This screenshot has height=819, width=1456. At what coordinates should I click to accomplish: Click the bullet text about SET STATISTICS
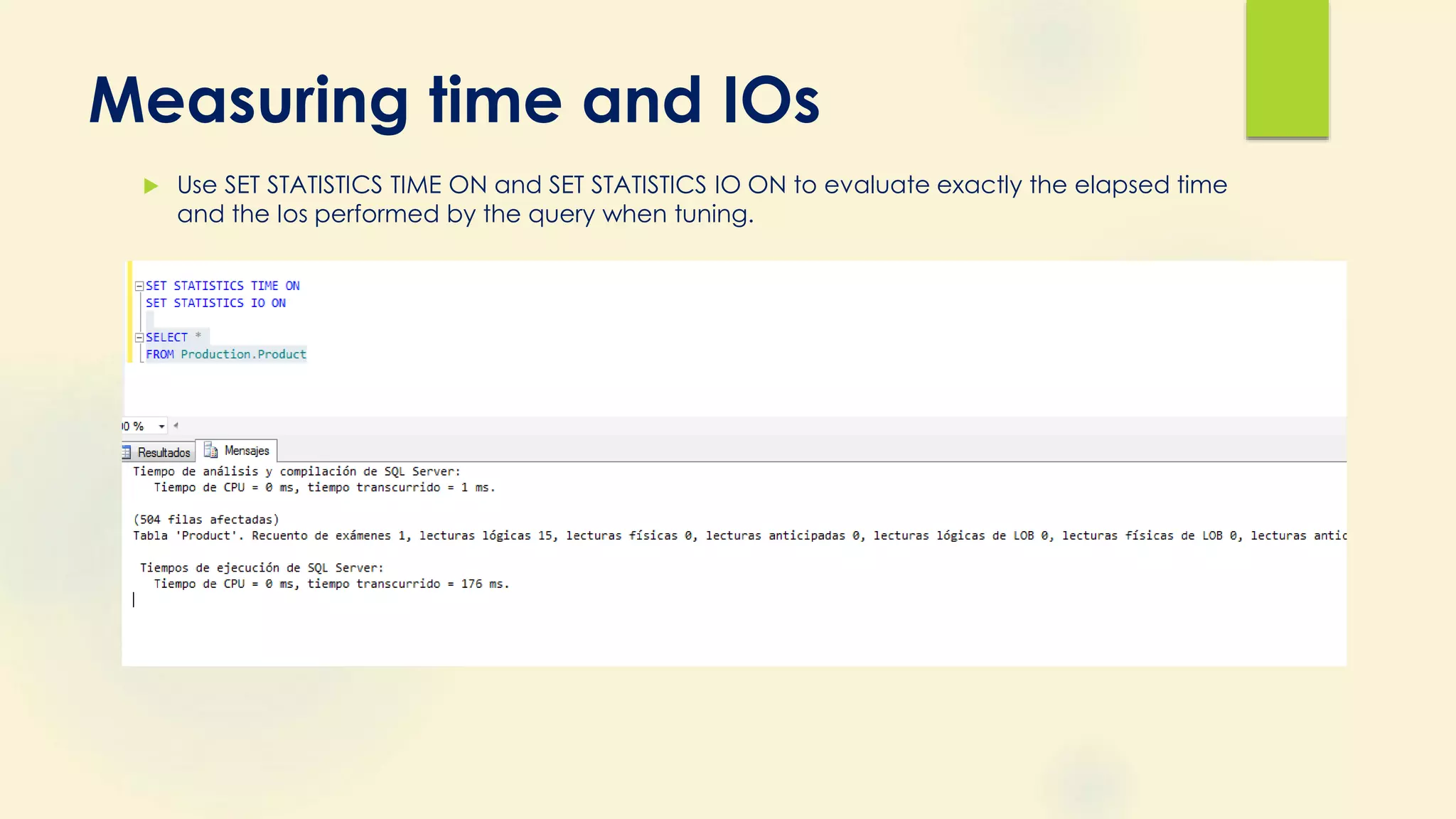coord(702,199)
